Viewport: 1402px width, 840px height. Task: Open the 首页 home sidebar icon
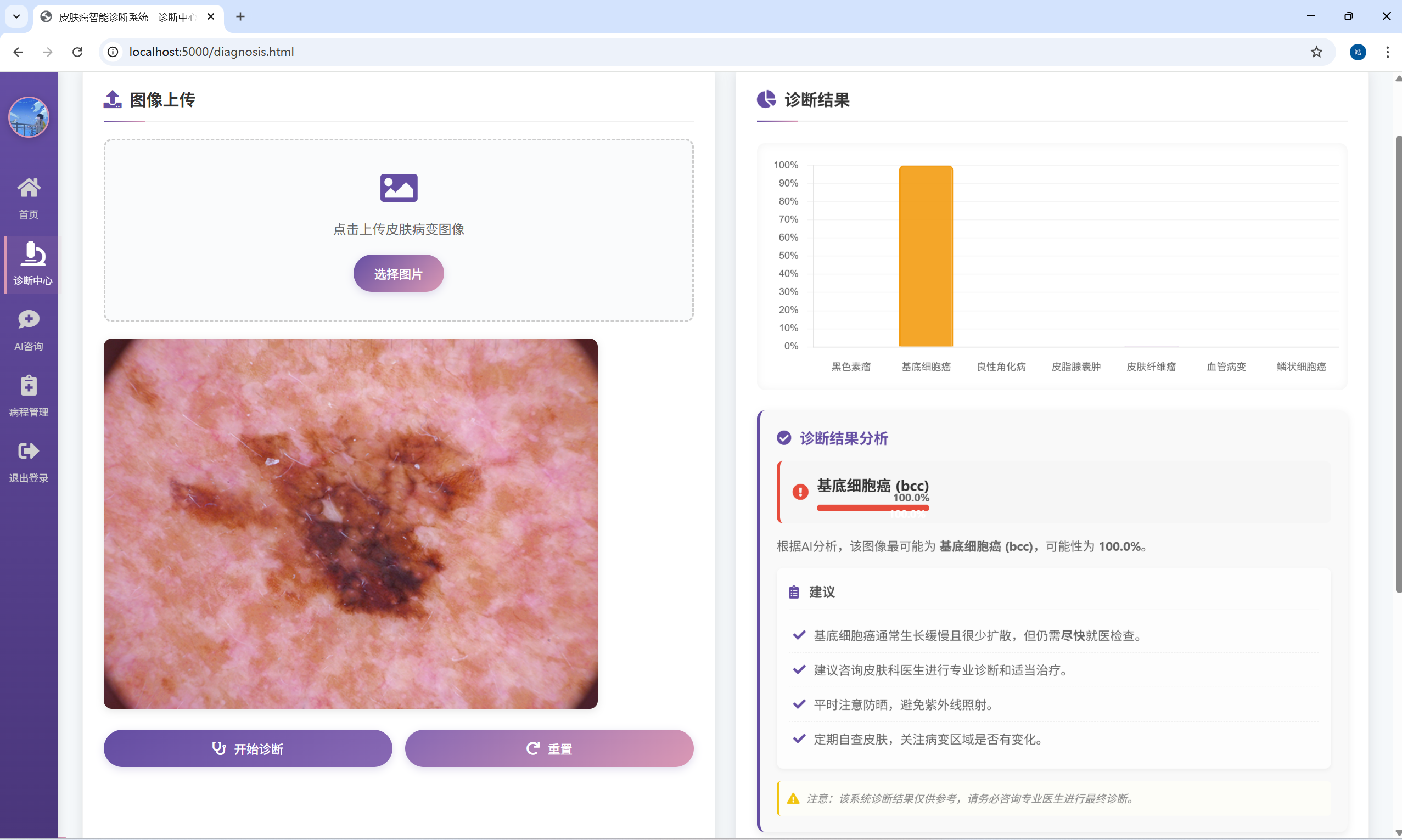click(x=29, y=188)
